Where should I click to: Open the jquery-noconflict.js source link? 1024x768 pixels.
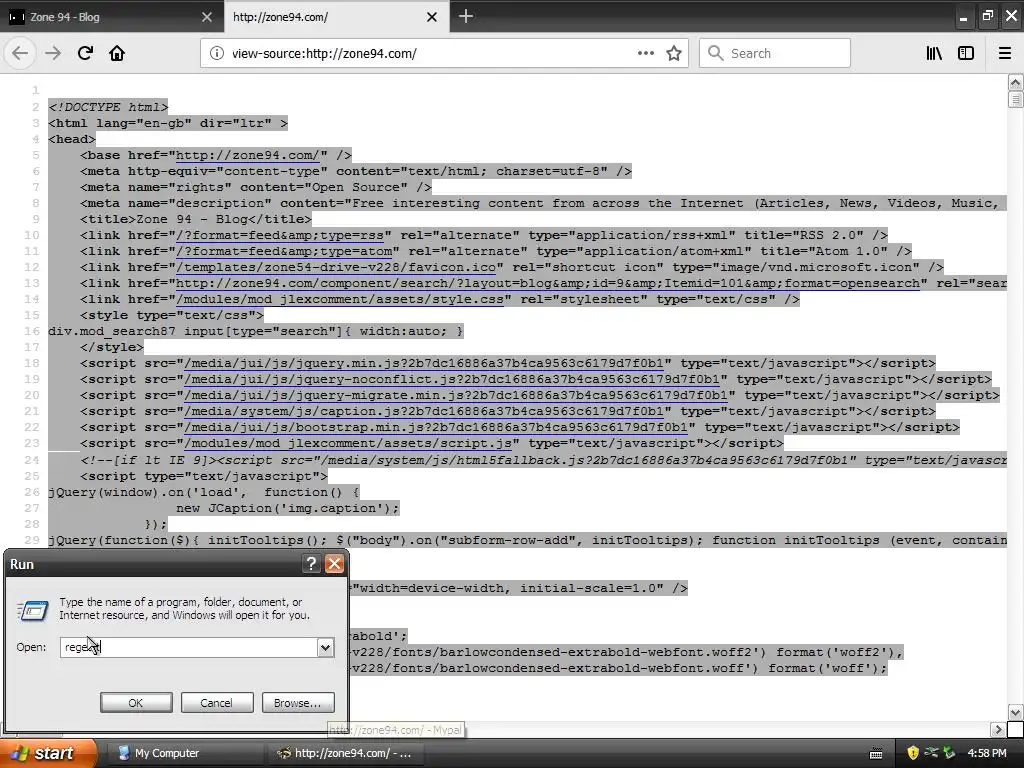pyautogui.click(x=451, y=379)
